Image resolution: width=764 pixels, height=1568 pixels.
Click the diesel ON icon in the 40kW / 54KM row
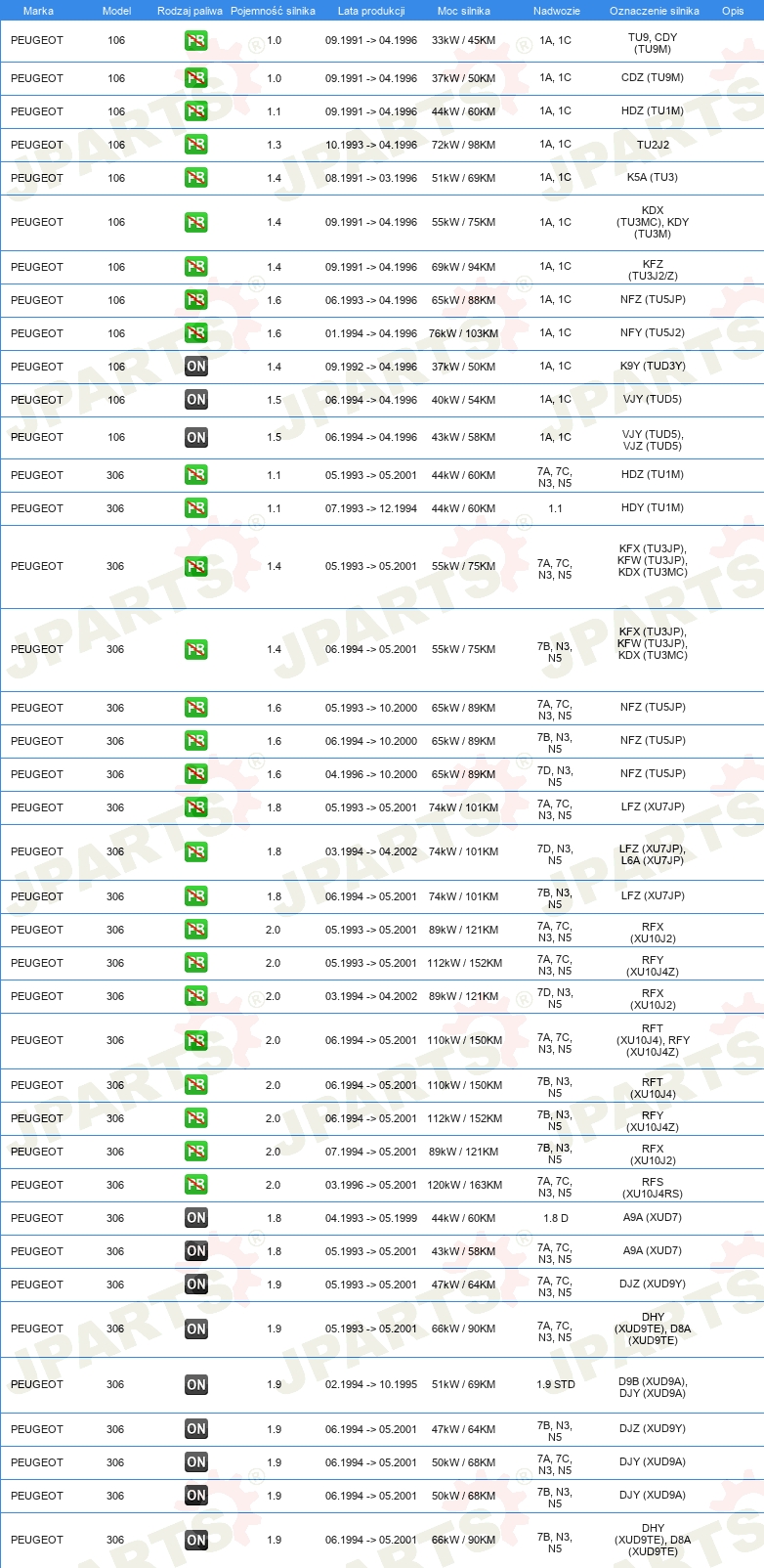pyautogui.click(x=196, y=400)
